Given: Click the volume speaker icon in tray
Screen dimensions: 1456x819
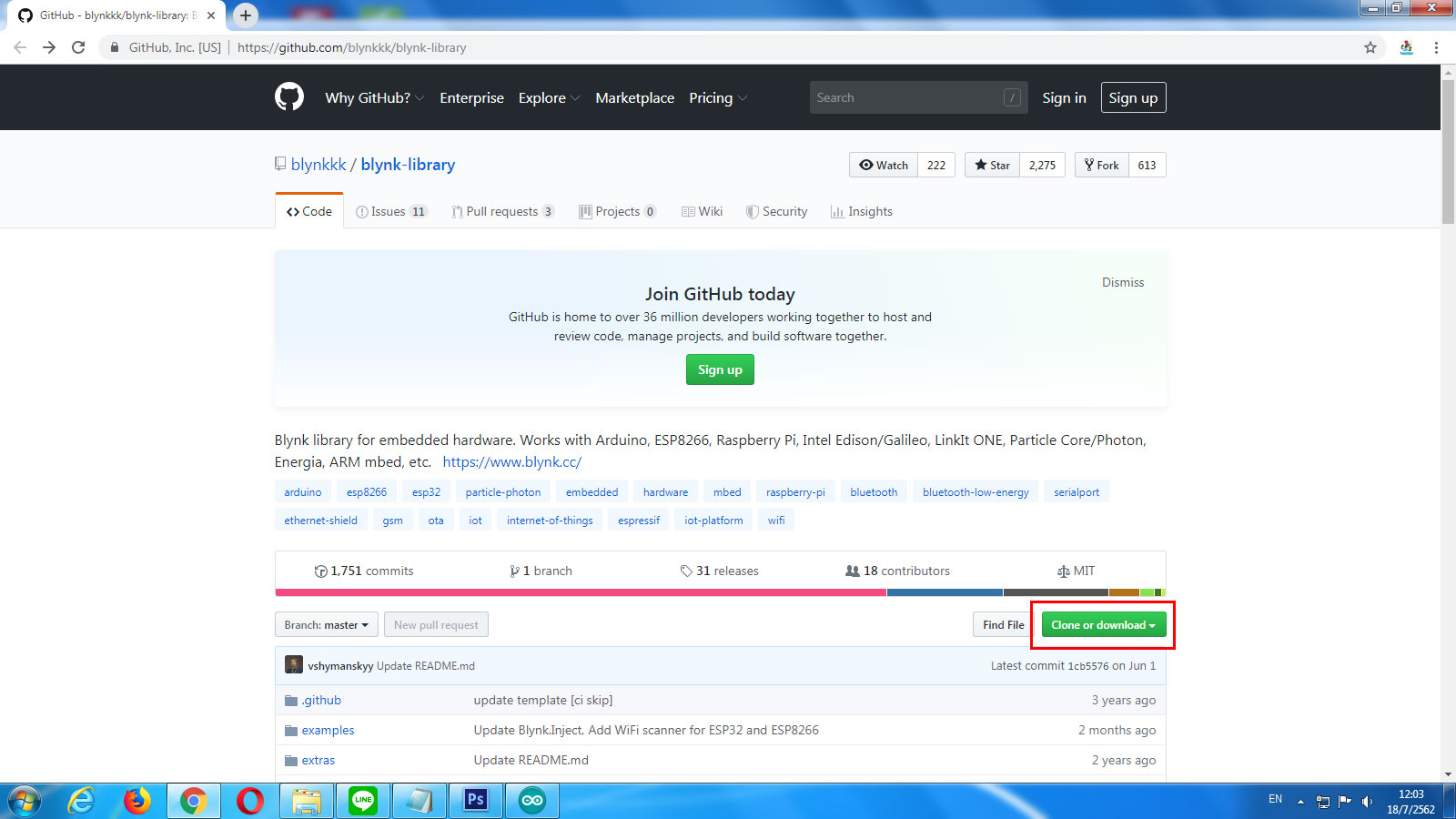Looking at the screenshot, I should pos(1367,802).
